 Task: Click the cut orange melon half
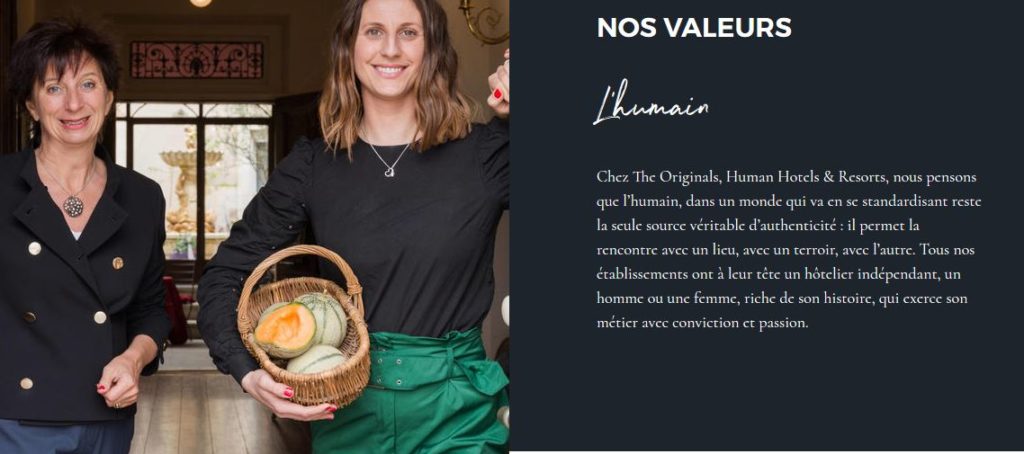[x=285, y=329]
